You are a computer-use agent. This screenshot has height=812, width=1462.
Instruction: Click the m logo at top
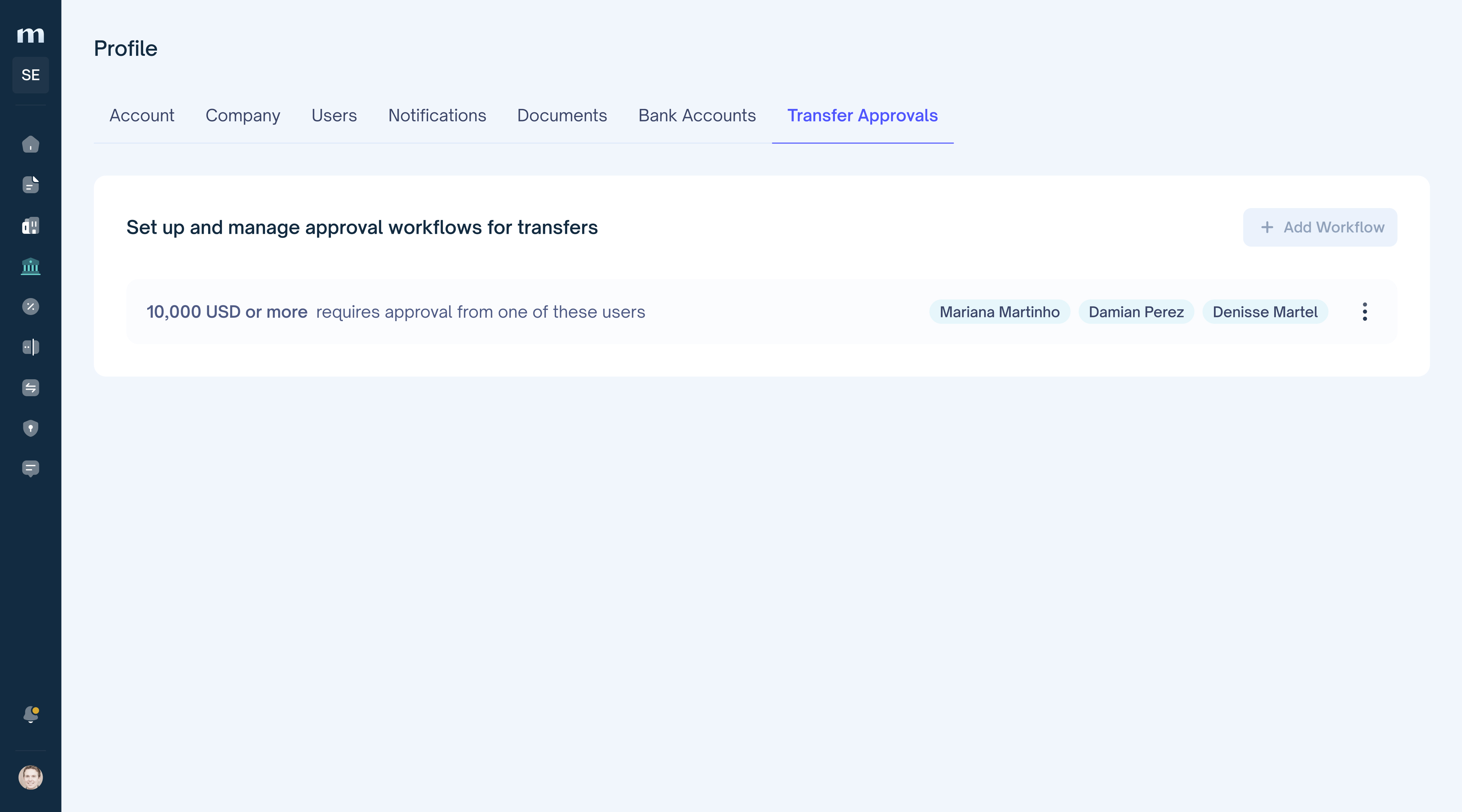coord(31,35)
